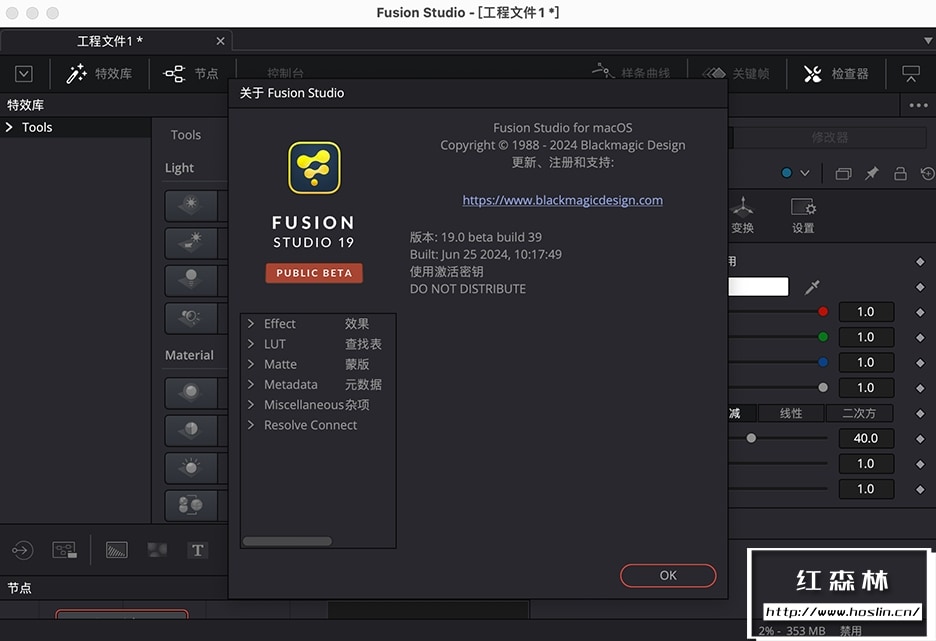The width and height of the screenshot is (936, 641).
Task: Open the 变换 transform tab icon
Action: [743, 215]
